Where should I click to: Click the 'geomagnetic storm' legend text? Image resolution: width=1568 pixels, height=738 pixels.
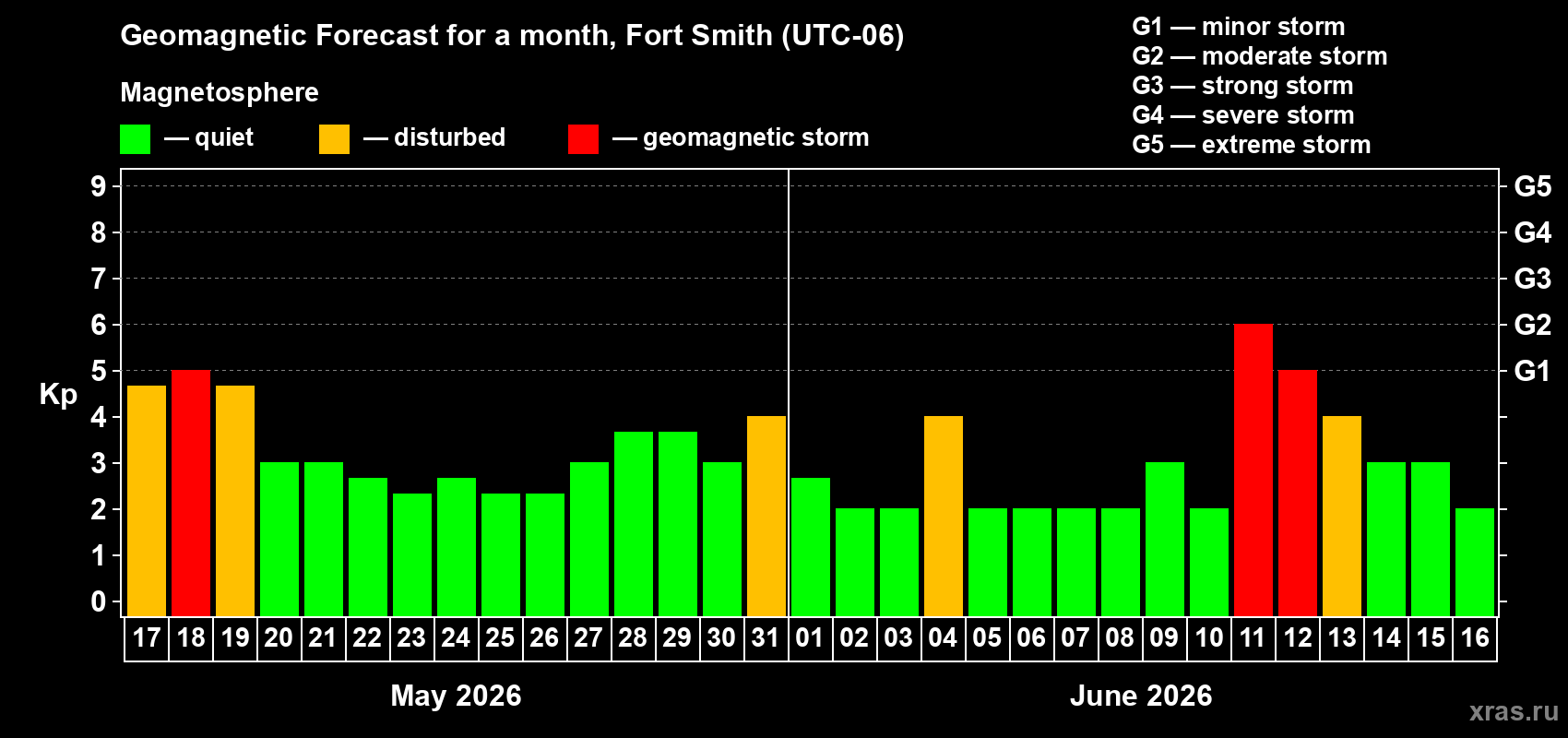pos(756,137)
